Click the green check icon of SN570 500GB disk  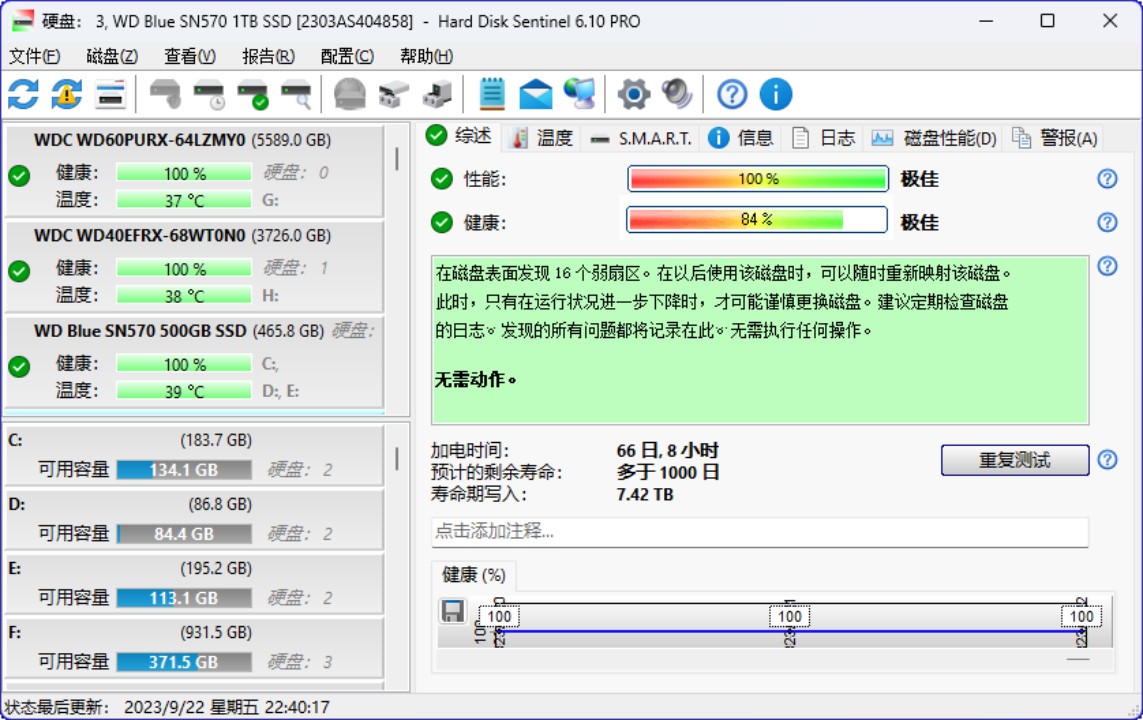[20, 367]
